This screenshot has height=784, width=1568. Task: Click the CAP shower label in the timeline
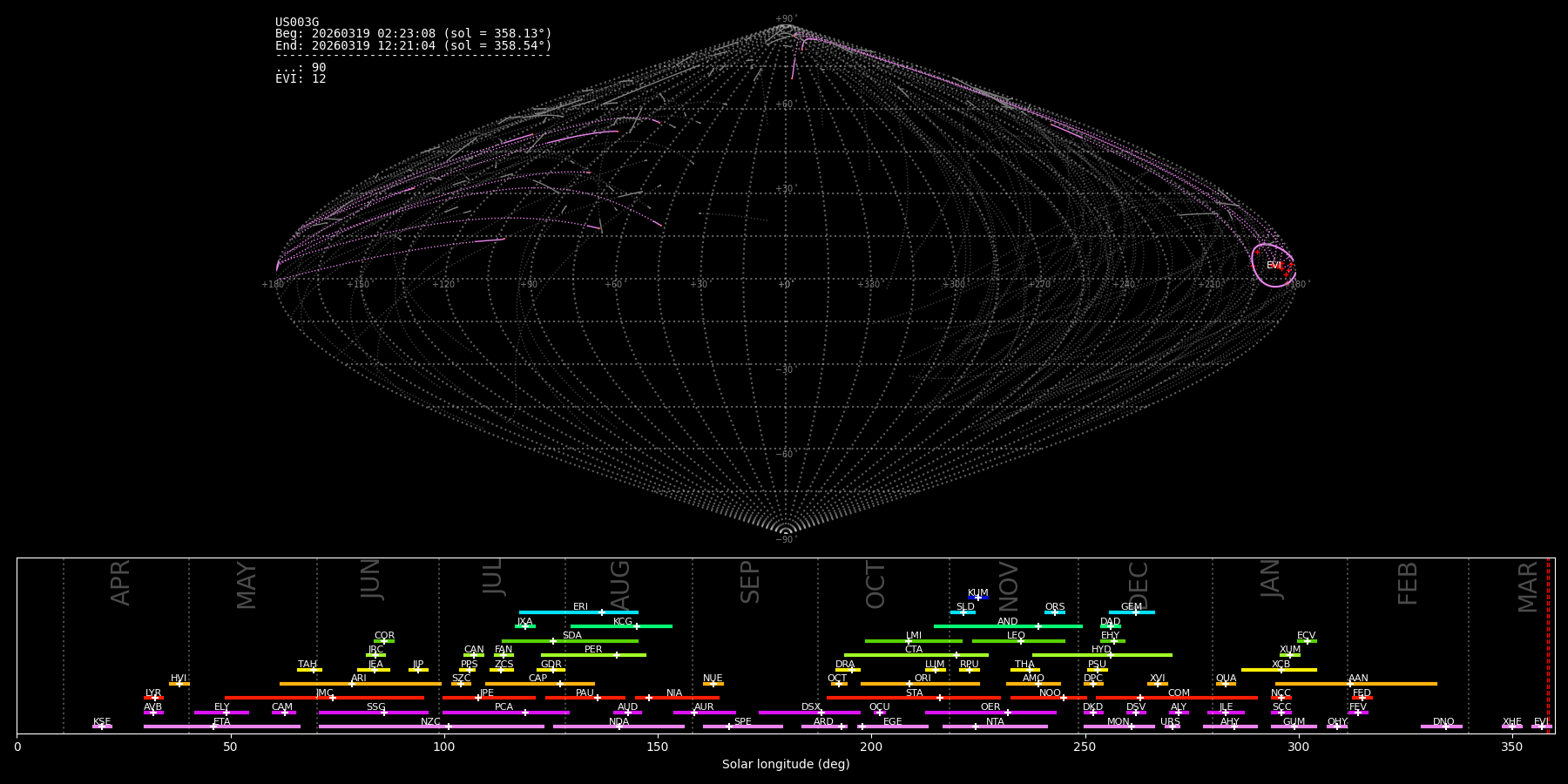pyautogui.click(x=538, y=679)
